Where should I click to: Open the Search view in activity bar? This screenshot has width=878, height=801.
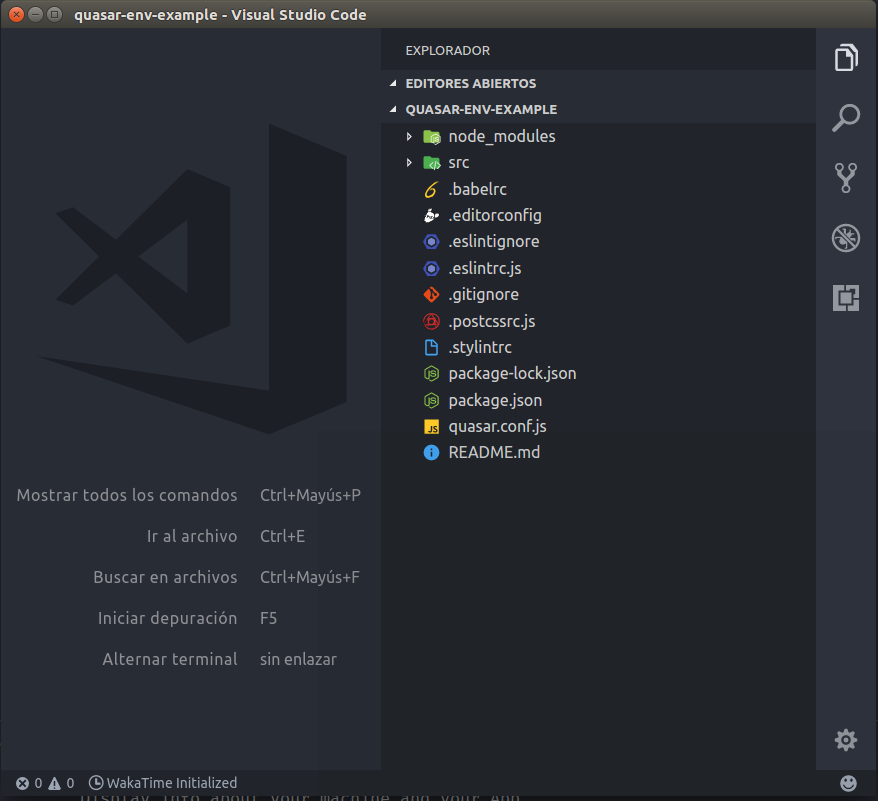coord(846,118)
